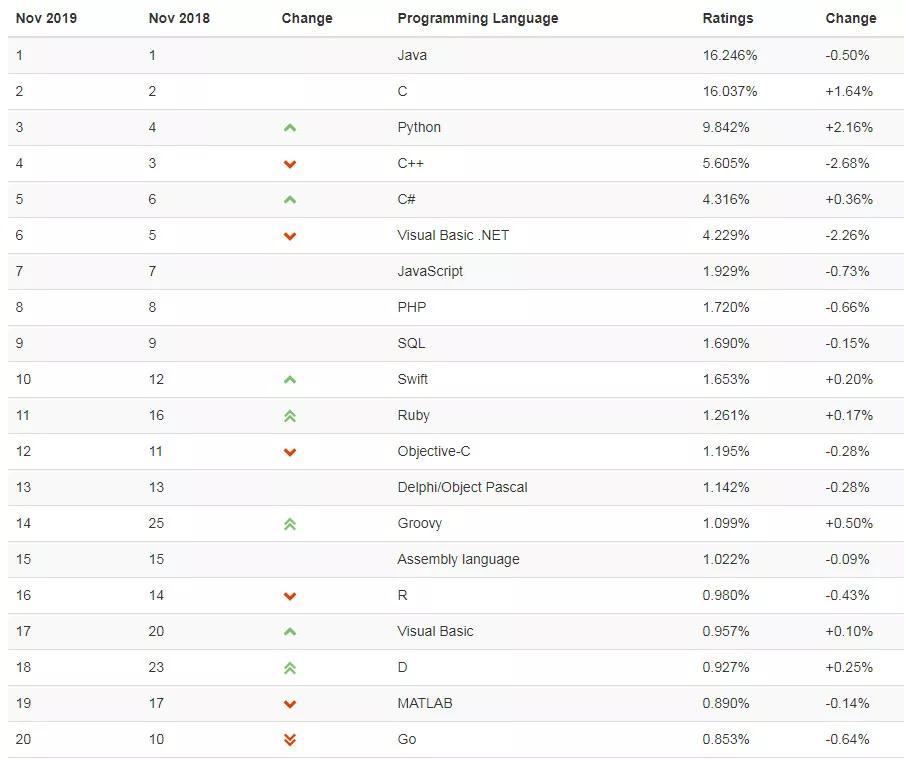Click the Delphi/Object Pascal entry
Image resolution: width=904 pixels, height=759 pixels.
(462, 487)
